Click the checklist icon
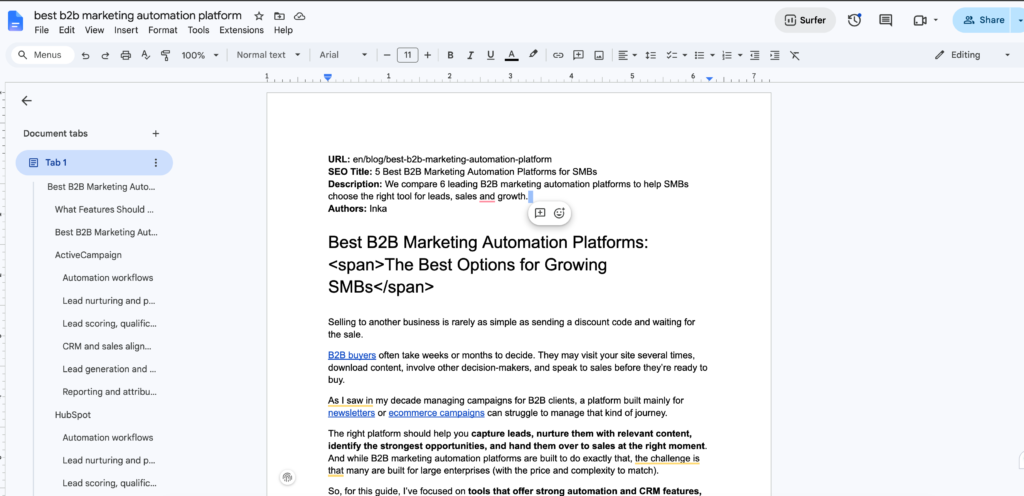1024x496 pixels. (671, 55)
